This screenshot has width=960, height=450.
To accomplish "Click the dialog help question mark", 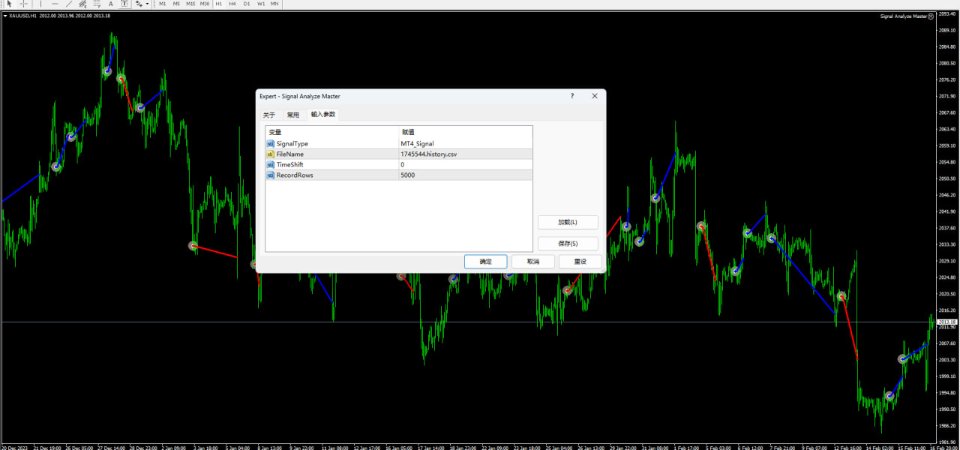I will click(572, 96).
